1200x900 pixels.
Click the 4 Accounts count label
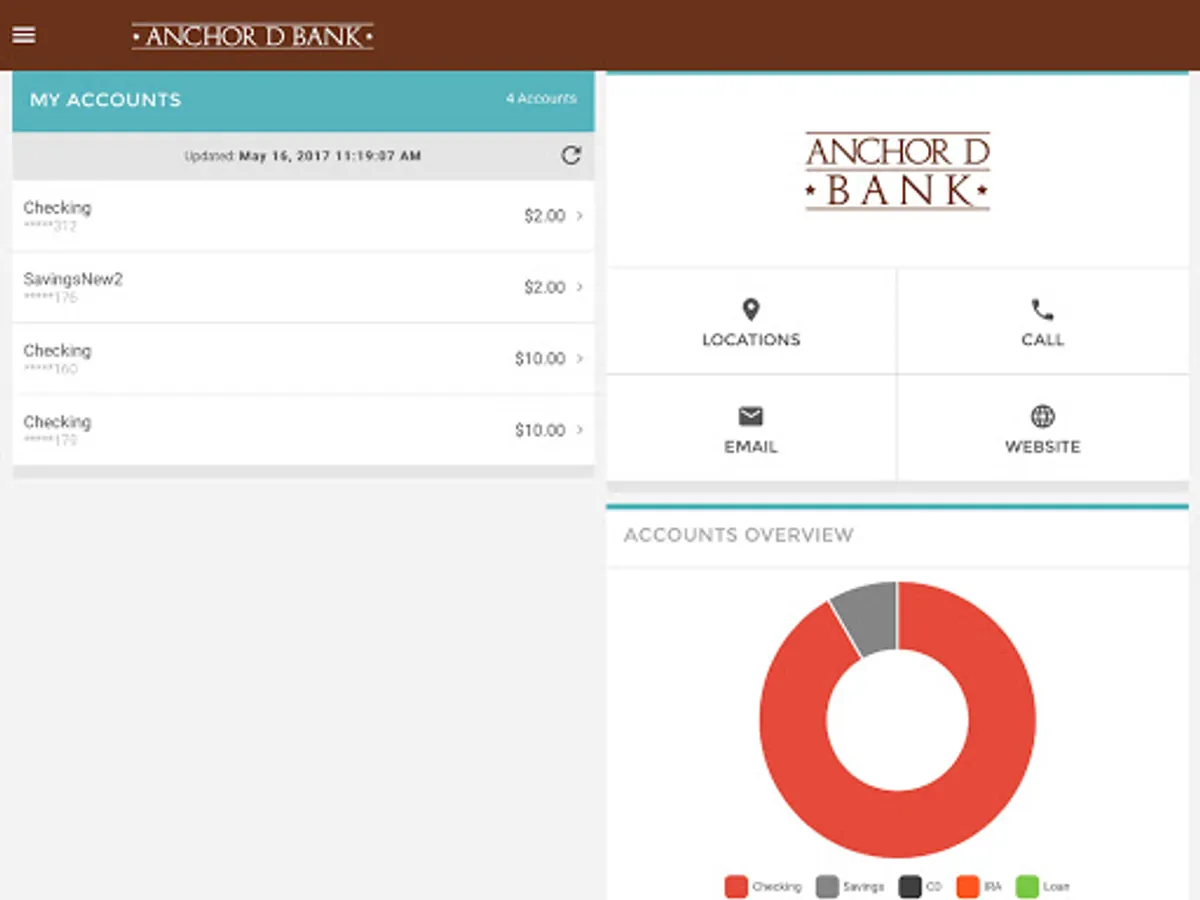click(x=541, y=99)
